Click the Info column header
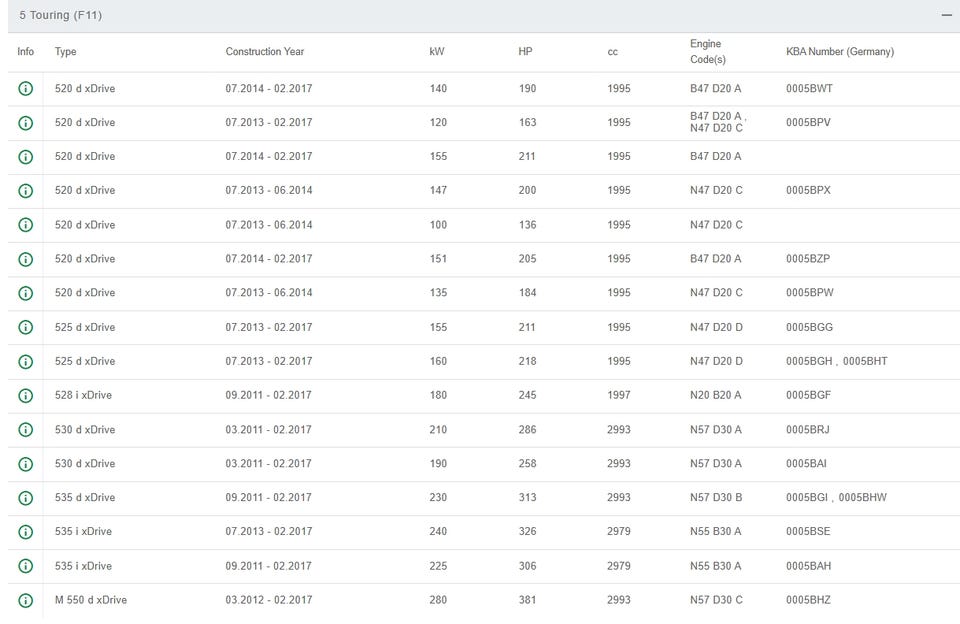Viewport: 960px width, 624px height. (26, 51)
